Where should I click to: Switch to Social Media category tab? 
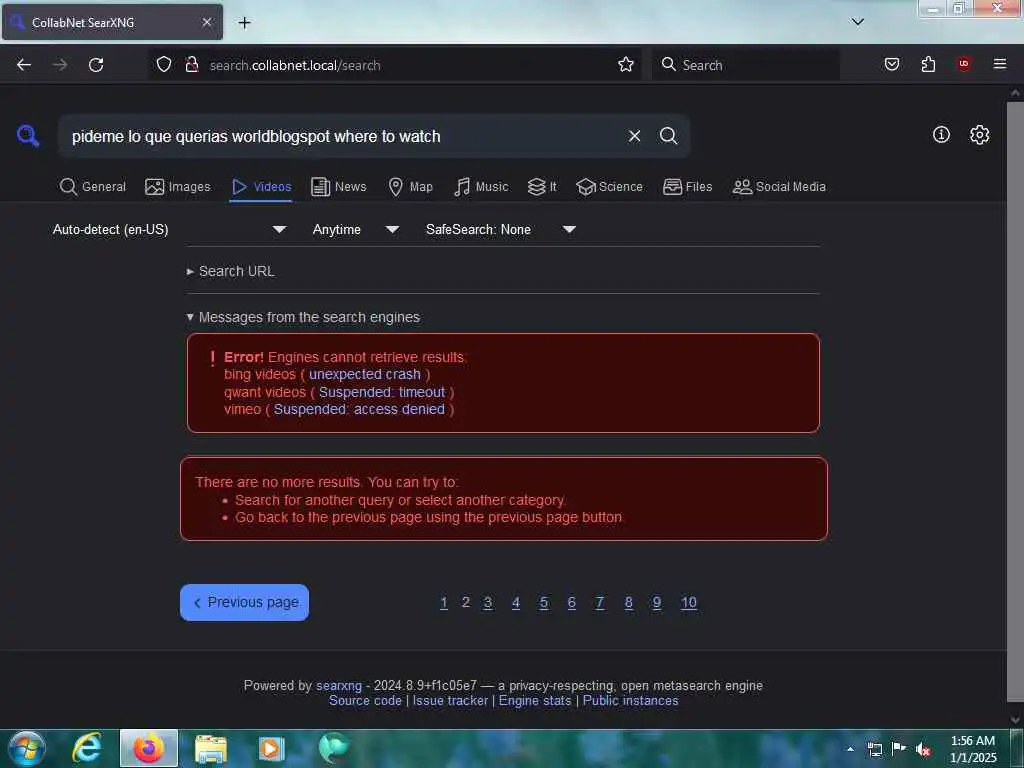click(779, 187)
